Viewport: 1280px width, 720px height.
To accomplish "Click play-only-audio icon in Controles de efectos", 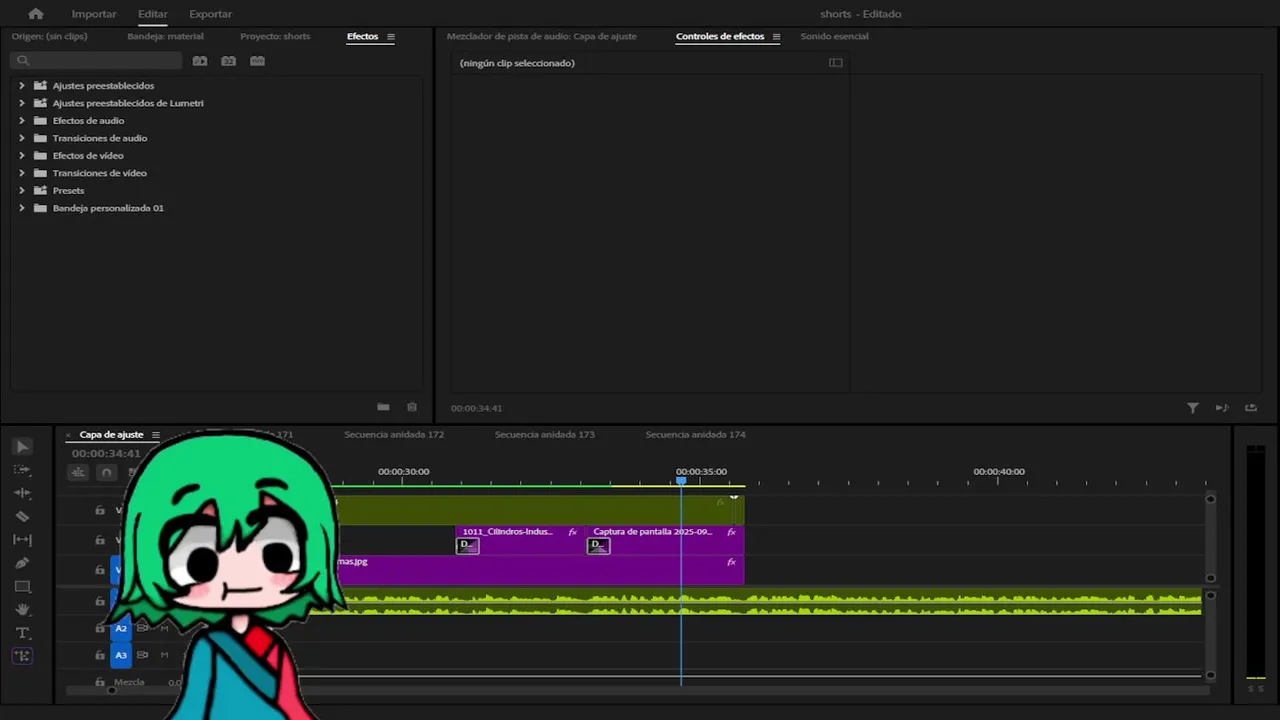I will click(x=1222, y=408).
